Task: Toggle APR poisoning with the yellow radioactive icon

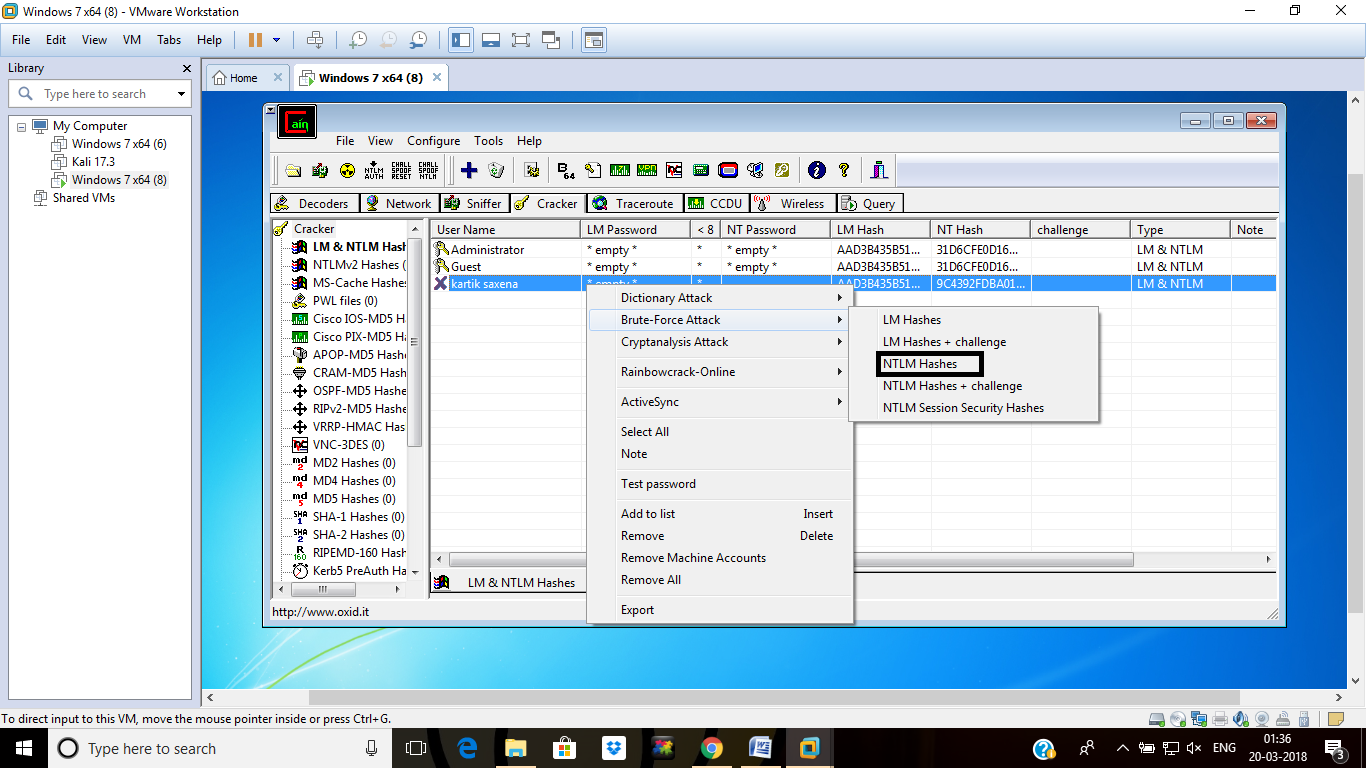Action: [347, 170]
